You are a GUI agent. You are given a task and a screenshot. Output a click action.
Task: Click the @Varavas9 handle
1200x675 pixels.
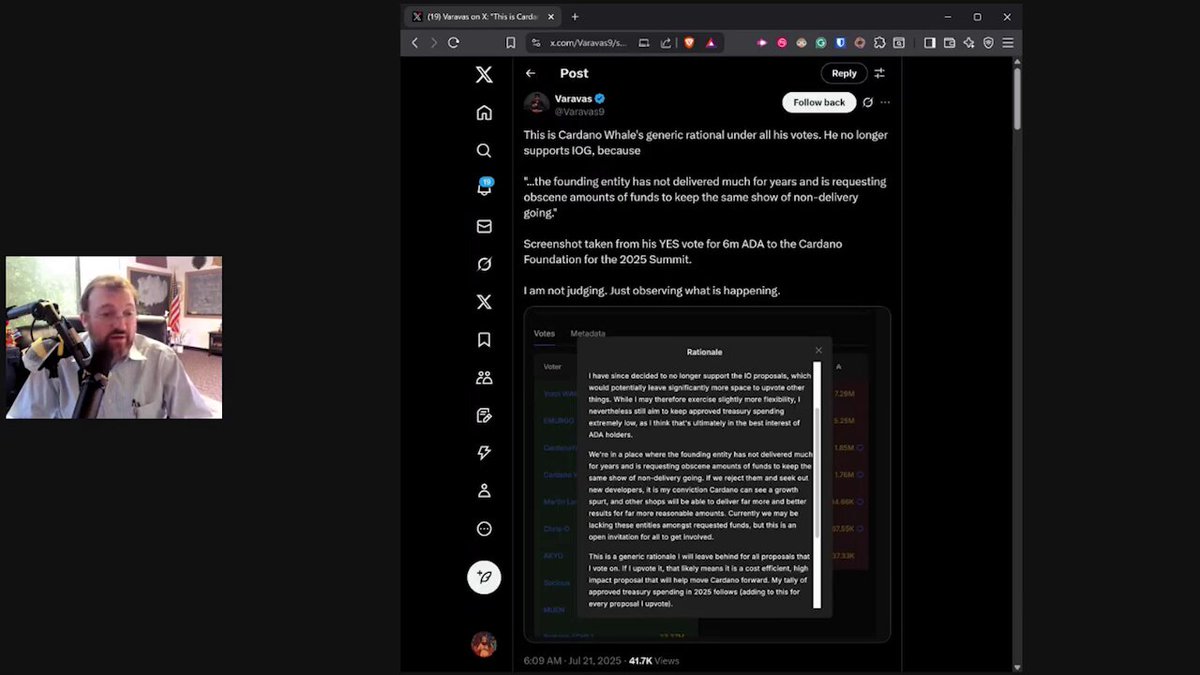pyautogui.click(x=580, y=112)
